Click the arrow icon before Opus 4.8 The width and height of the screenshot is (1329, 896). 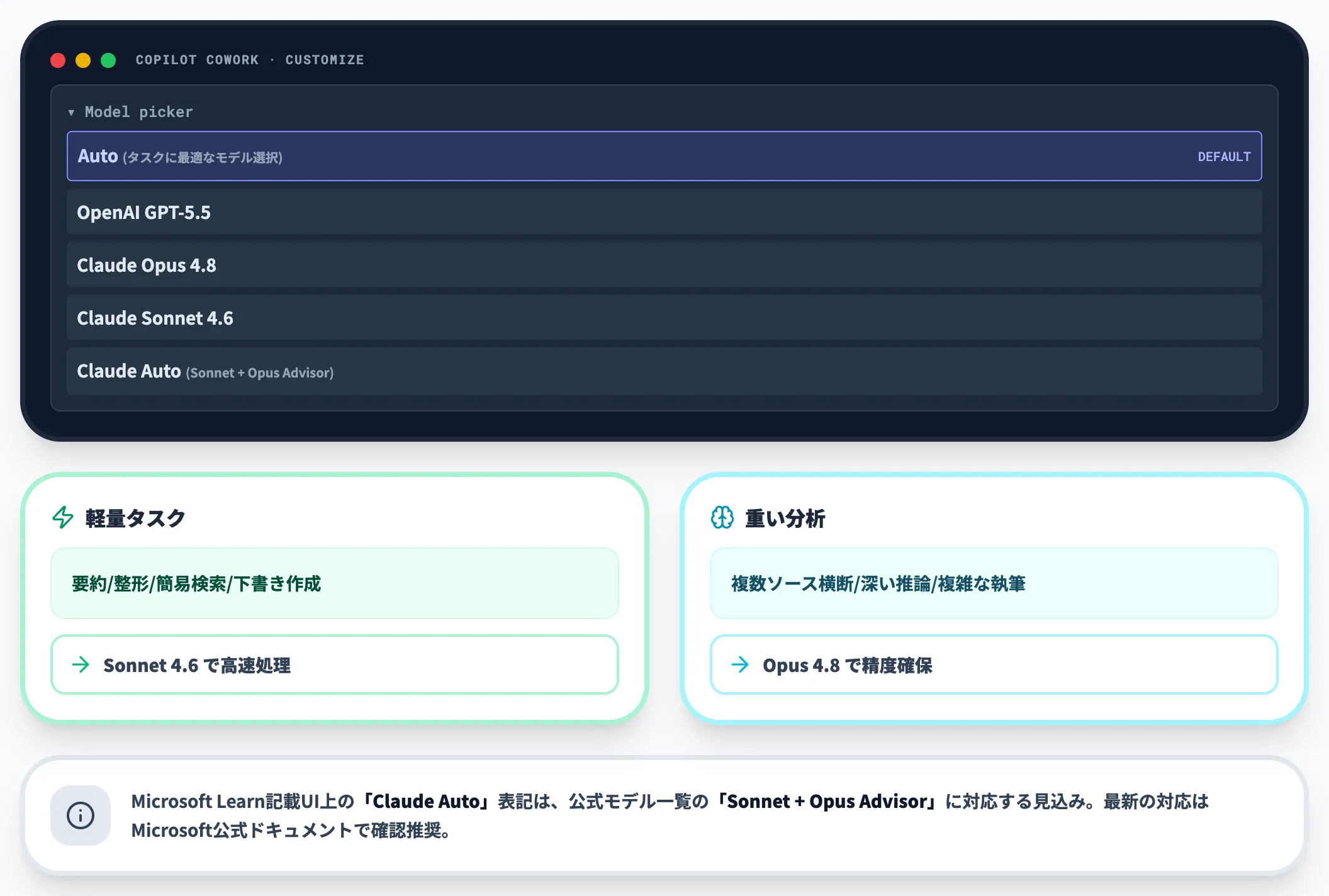[x=740, y=664]
